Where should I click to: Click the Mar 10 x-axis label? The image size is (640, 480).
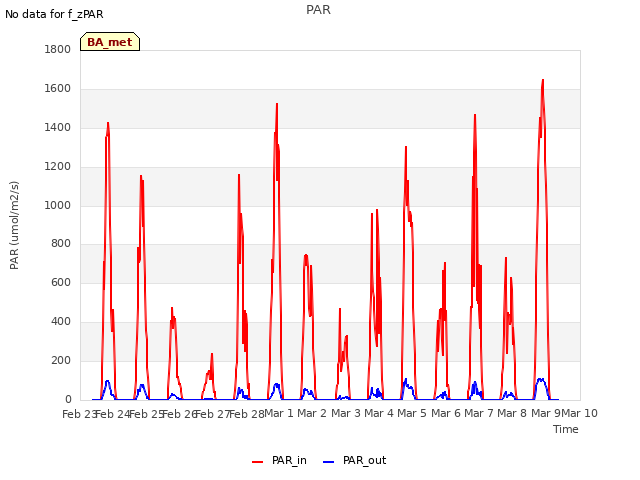click(580, 413)
